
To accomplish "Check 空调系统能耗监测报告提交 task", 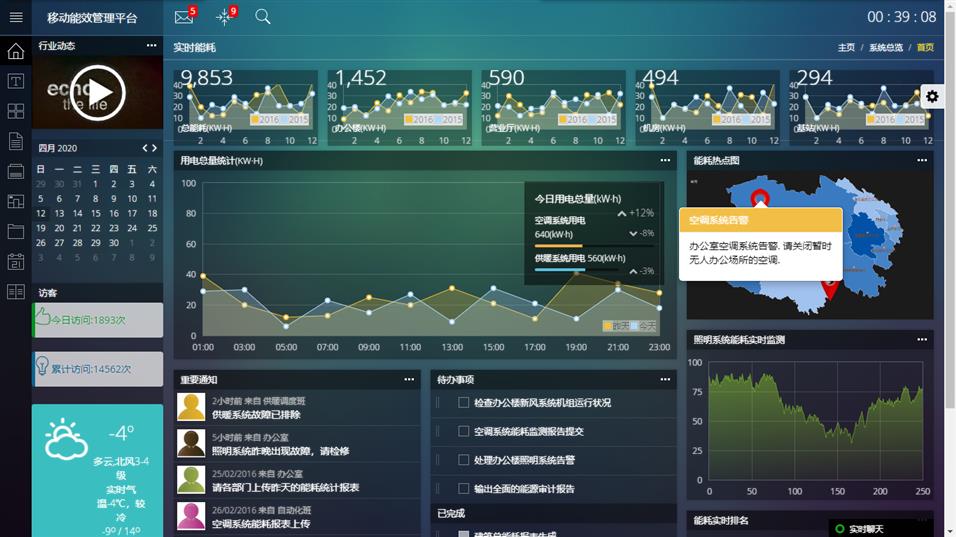I will (x=463, y=431).
